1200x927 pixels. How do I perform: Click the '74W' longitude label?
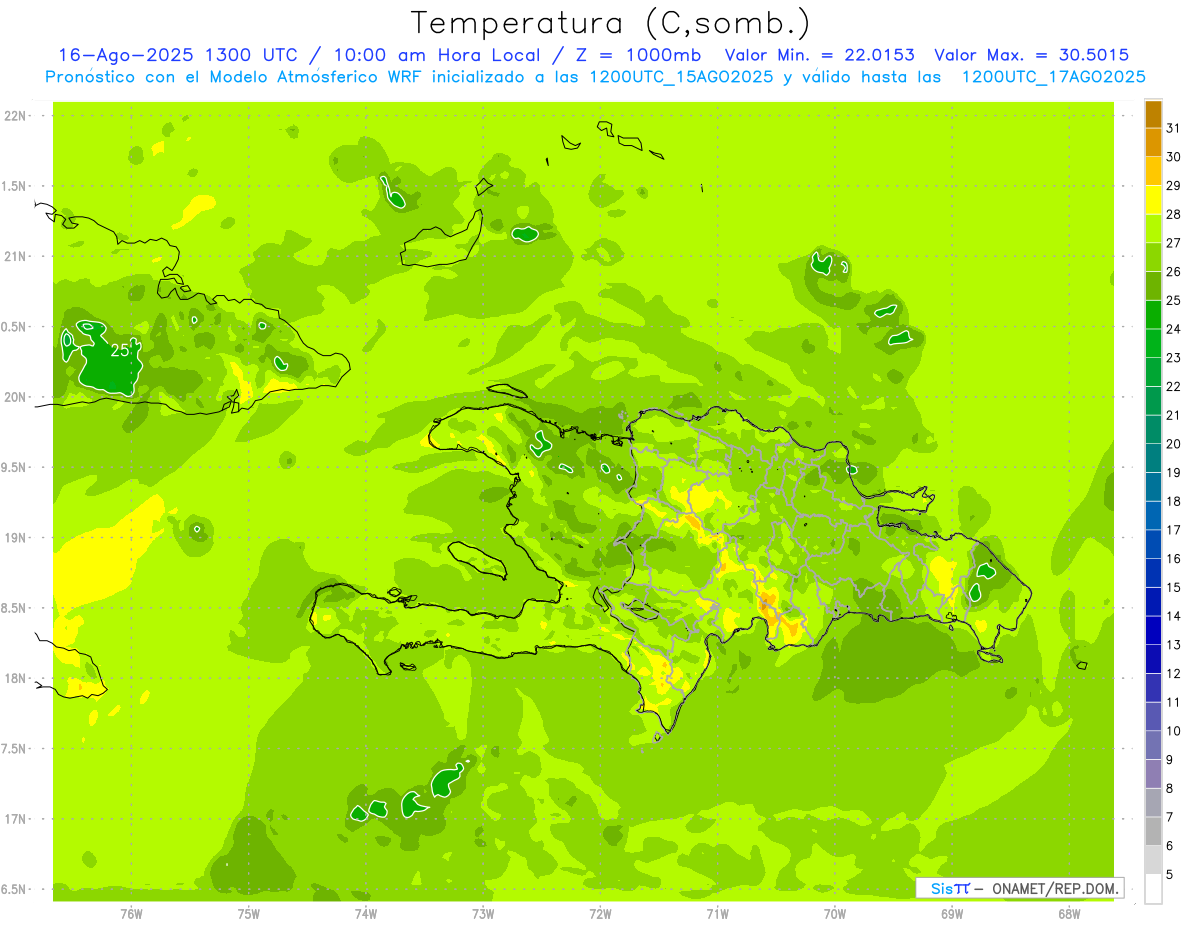tap(366, 914)
